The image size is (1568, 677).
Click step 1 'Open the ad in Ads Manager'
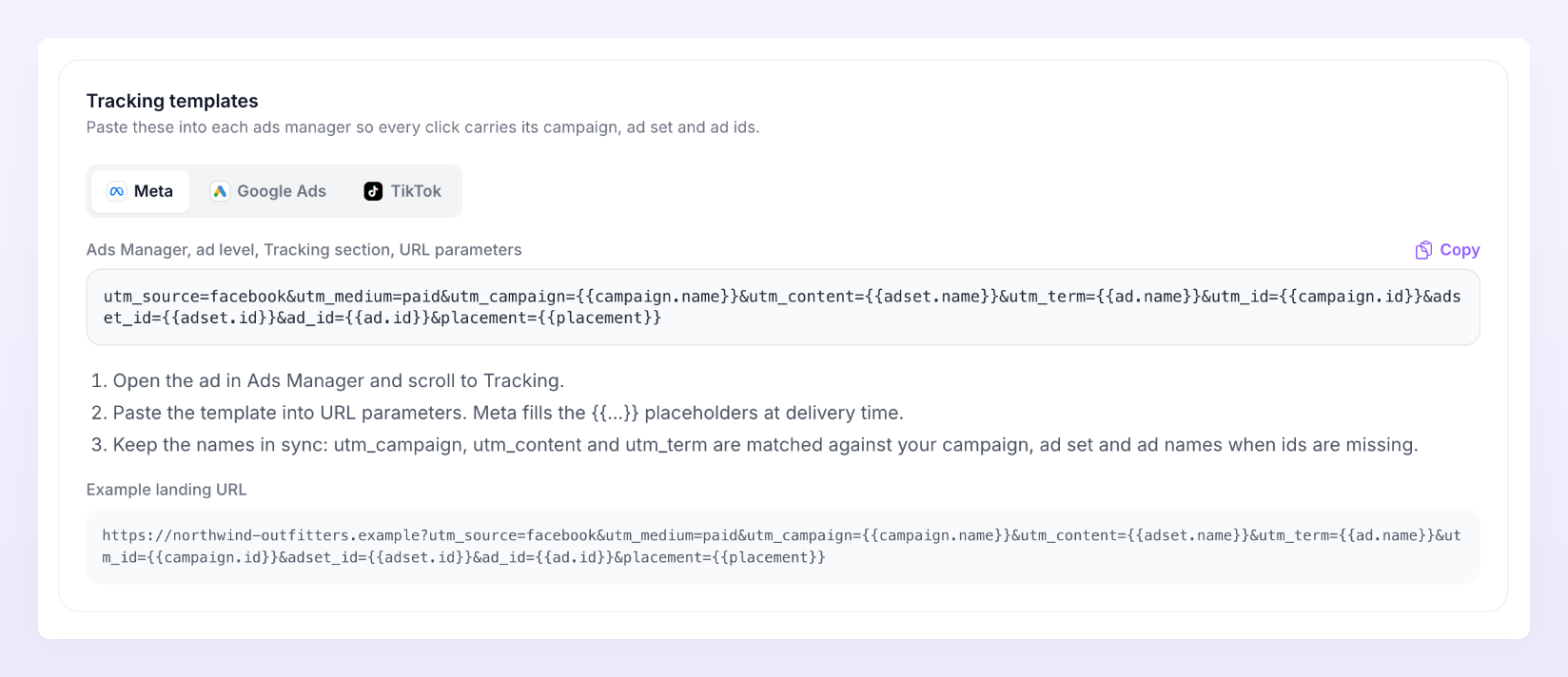(339, 380)
